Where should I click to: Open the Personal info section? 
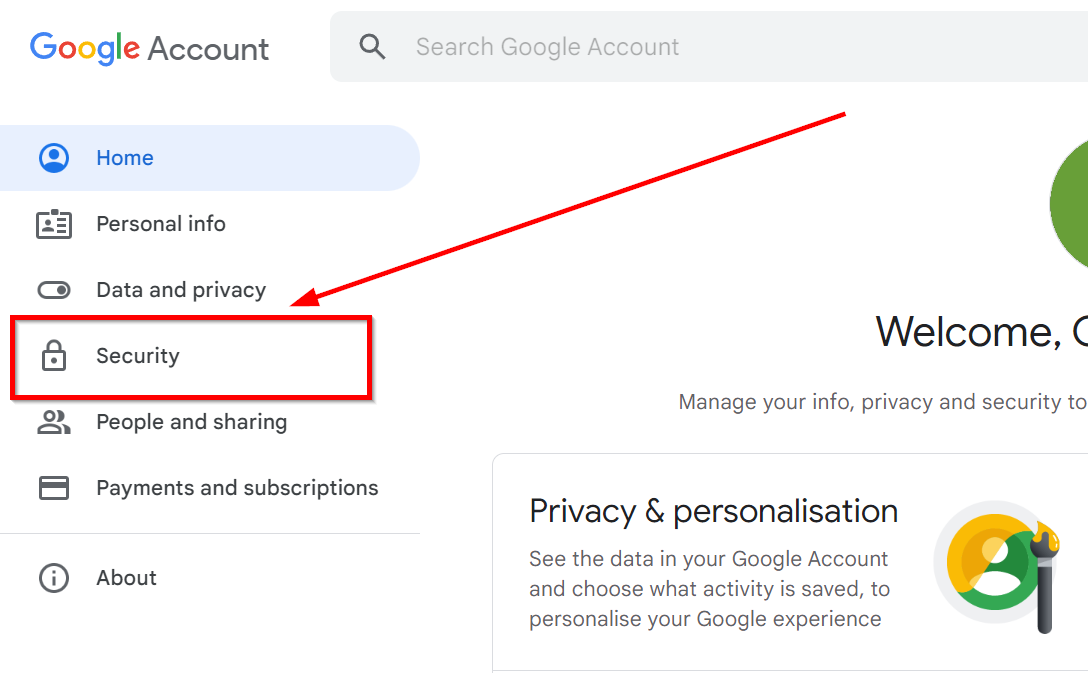[x=161, y=224]
